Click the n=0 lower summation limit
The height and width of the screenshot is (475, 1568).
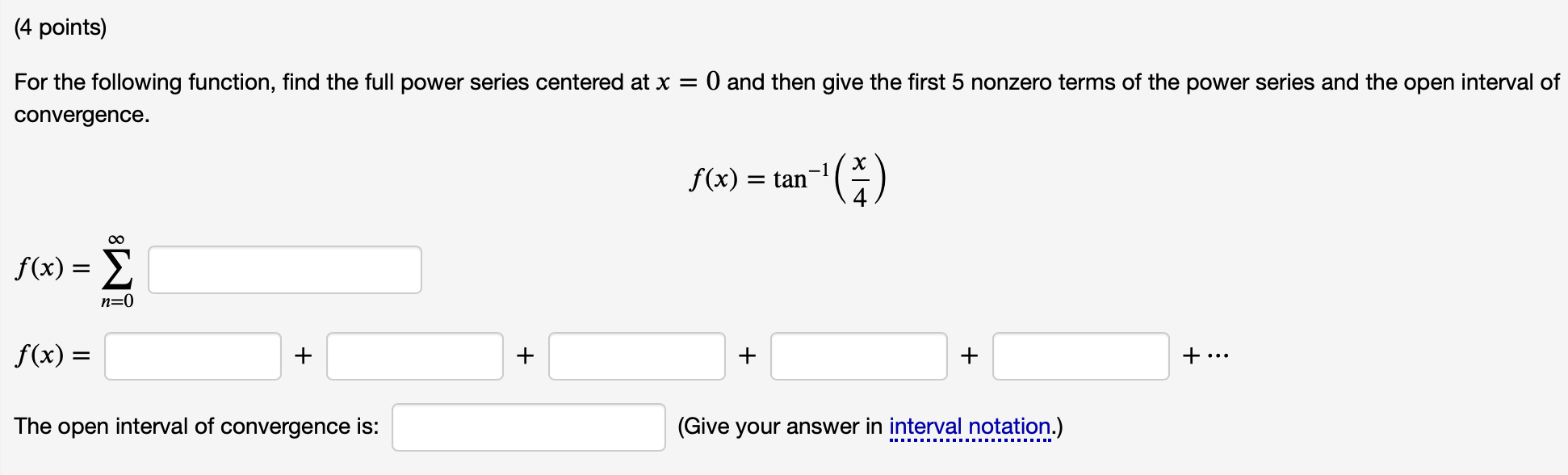pos(118,301)
